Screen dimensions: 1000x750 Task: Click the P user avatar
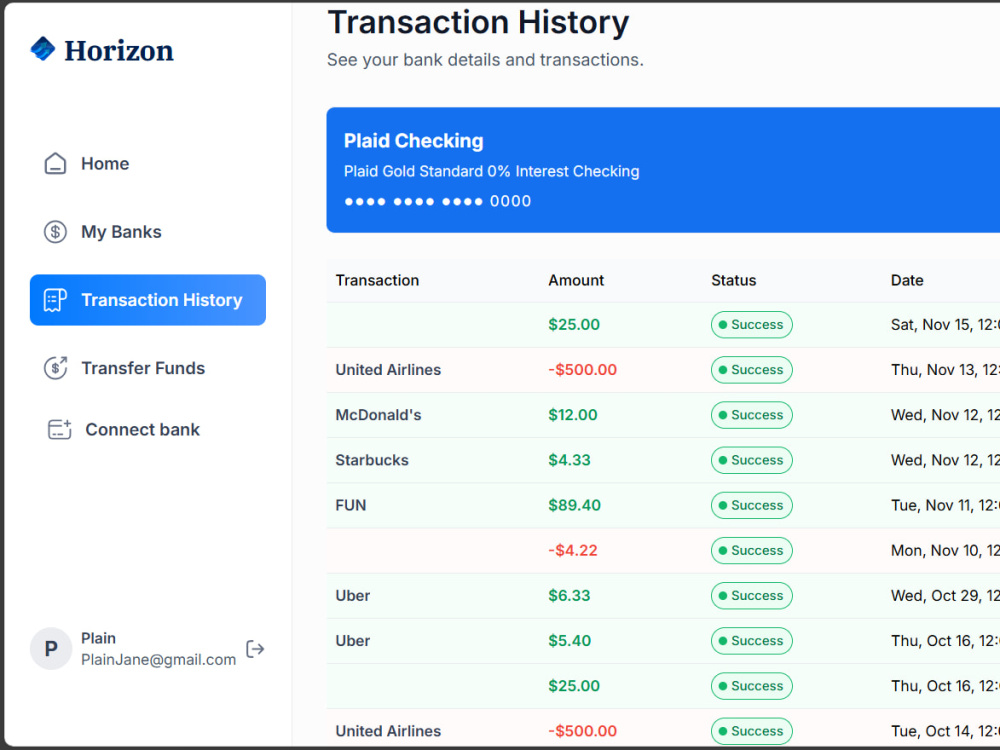point(51,649)
